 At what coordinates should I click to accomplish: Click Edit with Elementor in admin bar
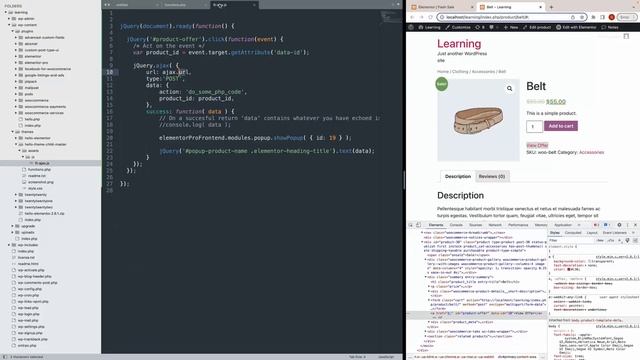point(576,27)
